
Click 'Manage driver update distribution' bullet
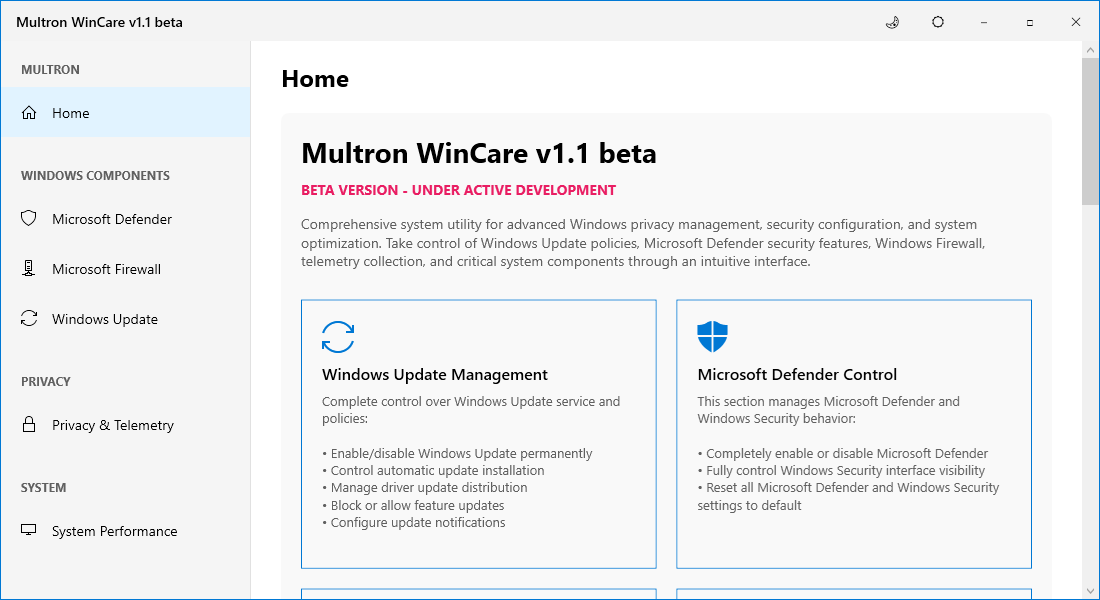[x=425, y=487]
